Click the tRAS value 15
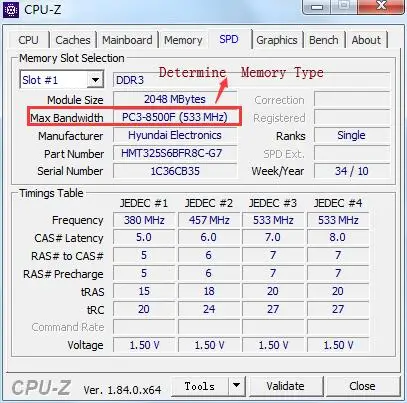This screenshot has height=403, width=407. (144, 291)
